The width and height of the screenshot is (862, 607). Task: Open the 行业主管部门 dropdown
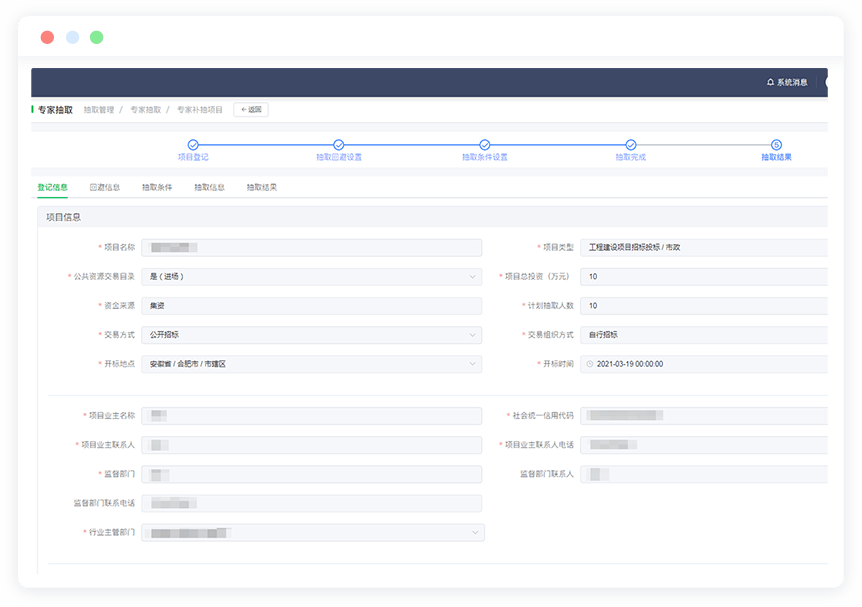474,533
